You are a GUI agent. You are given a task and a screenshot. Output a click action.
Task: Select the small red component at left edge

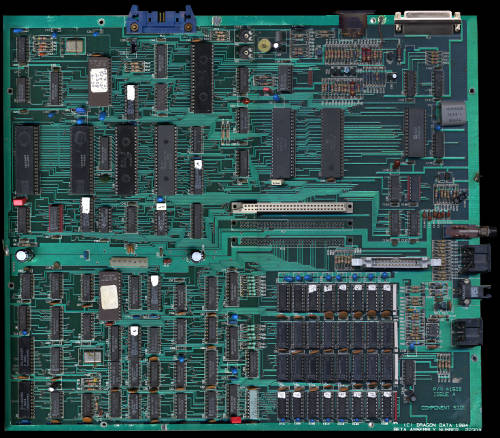tap(20, 202)
